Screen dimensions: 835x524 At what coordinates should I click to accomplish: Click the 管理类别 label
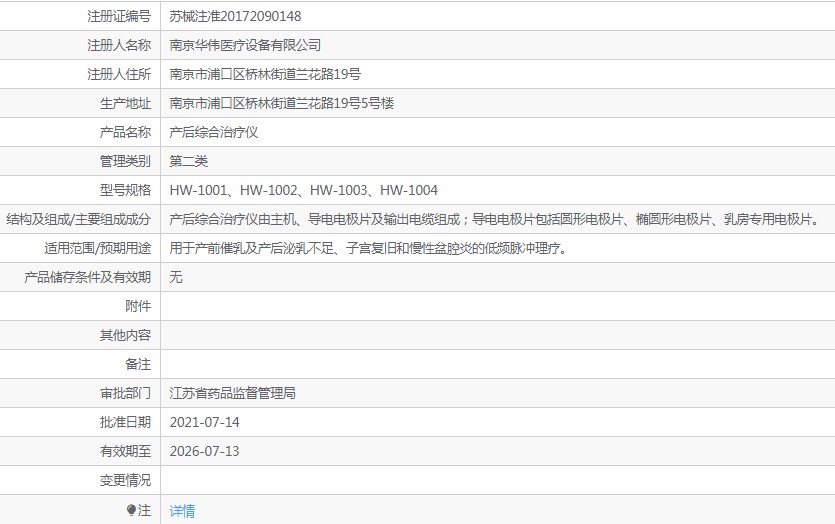tap(126, 161)
